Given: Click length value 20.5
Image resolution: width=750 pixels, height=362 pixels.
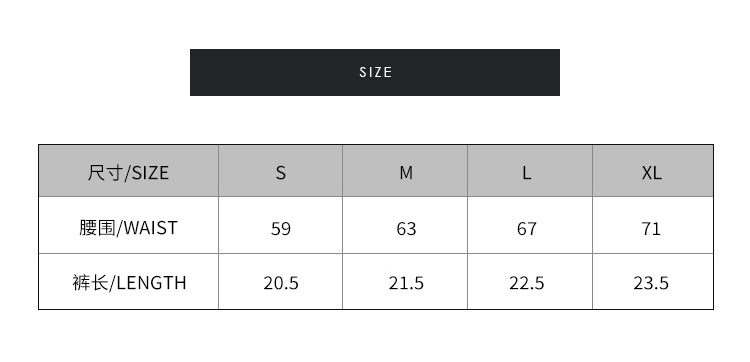Looking at the screenshot, I should pyautogui.click(x=281, y=283).
